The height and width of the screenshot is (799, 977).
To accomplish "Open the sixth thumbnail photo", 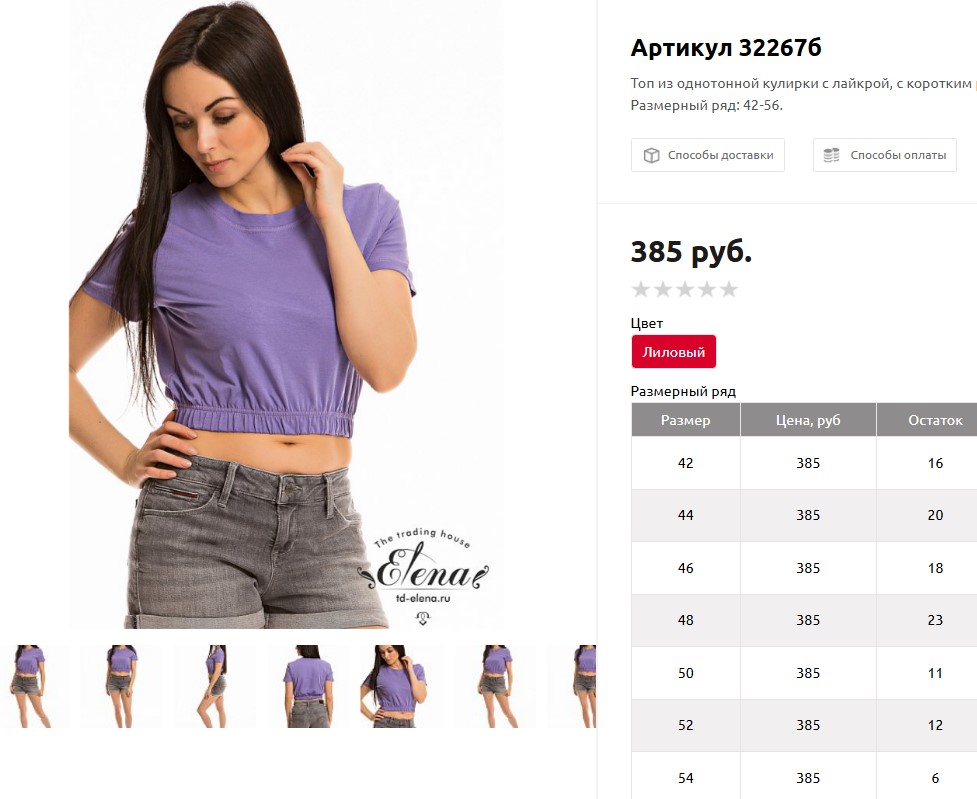I will 495,686.
